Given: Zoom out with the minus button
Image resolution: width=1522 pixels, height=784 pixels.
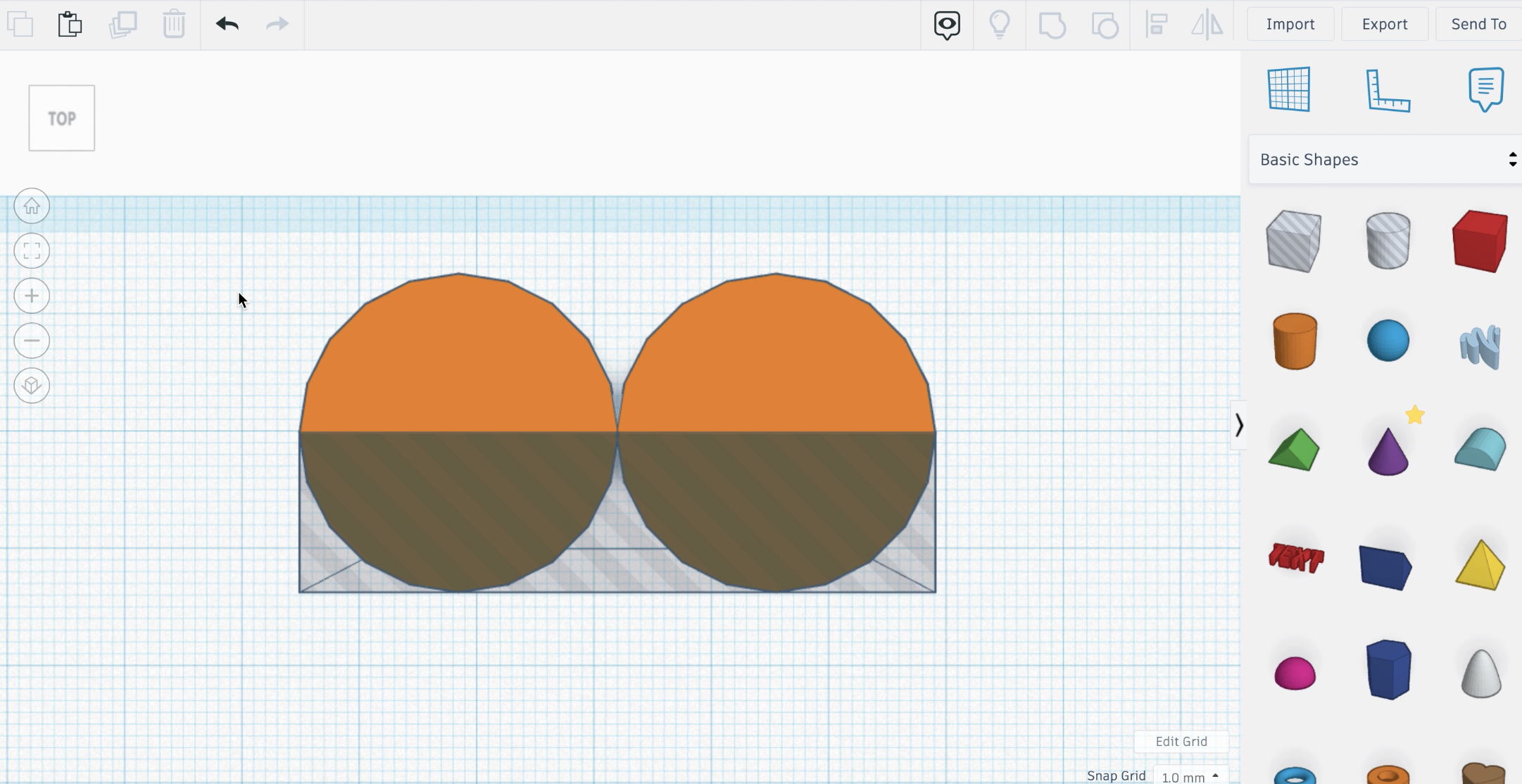Looking at the screenshot, I should (32, 341).
